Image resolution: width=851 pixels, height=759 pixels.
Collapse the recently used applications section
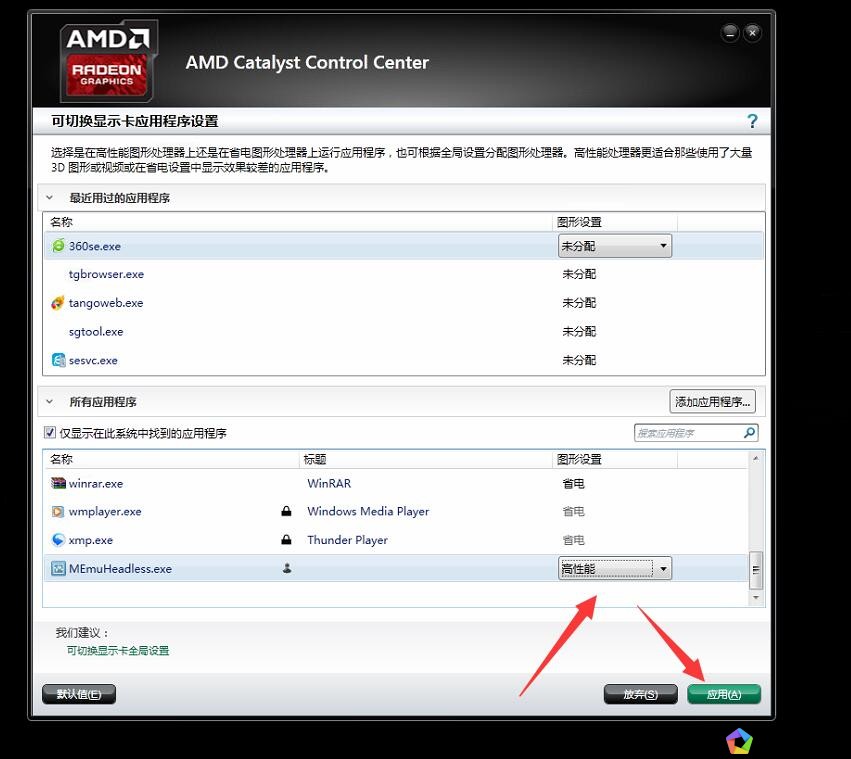(50, 198)
